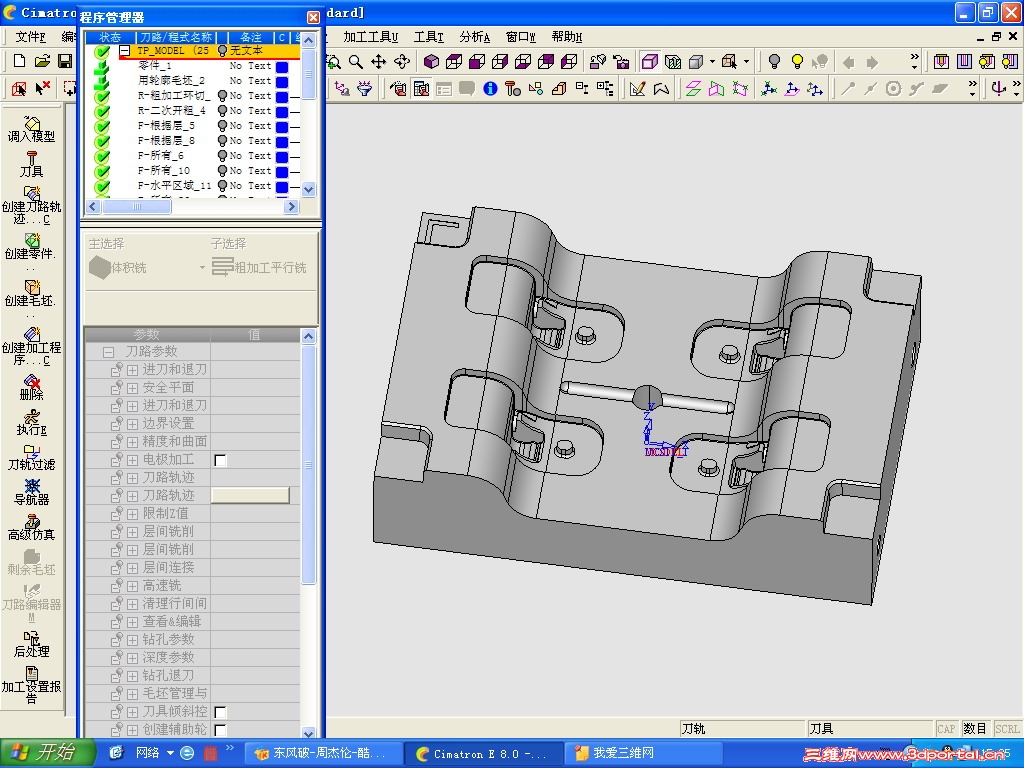Click the New file icon
This screenshot has width=1024, height=768.
tap(20, 61)
